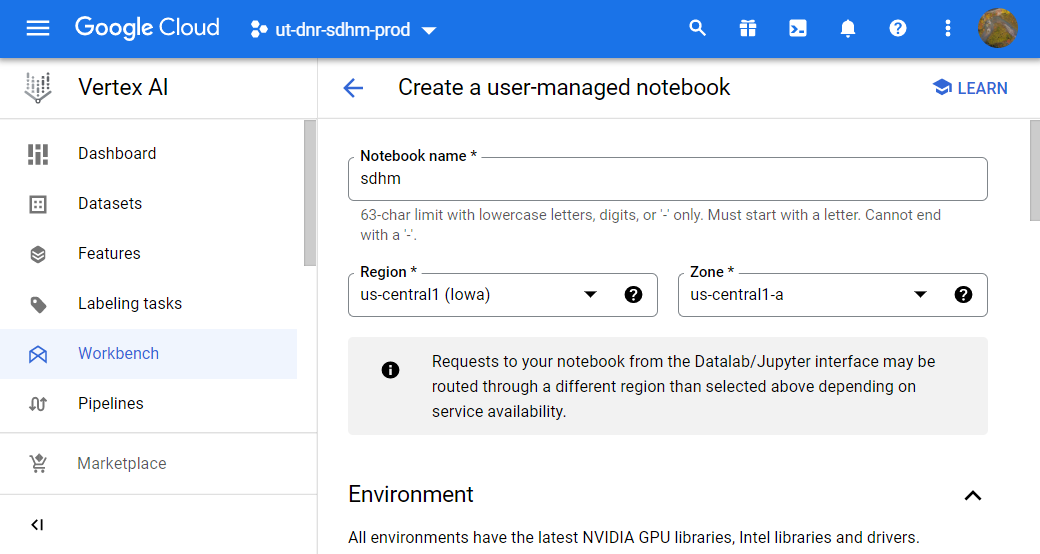Expand the Zone dropdown
The image size is (1040, 554).
click(920, 295)
